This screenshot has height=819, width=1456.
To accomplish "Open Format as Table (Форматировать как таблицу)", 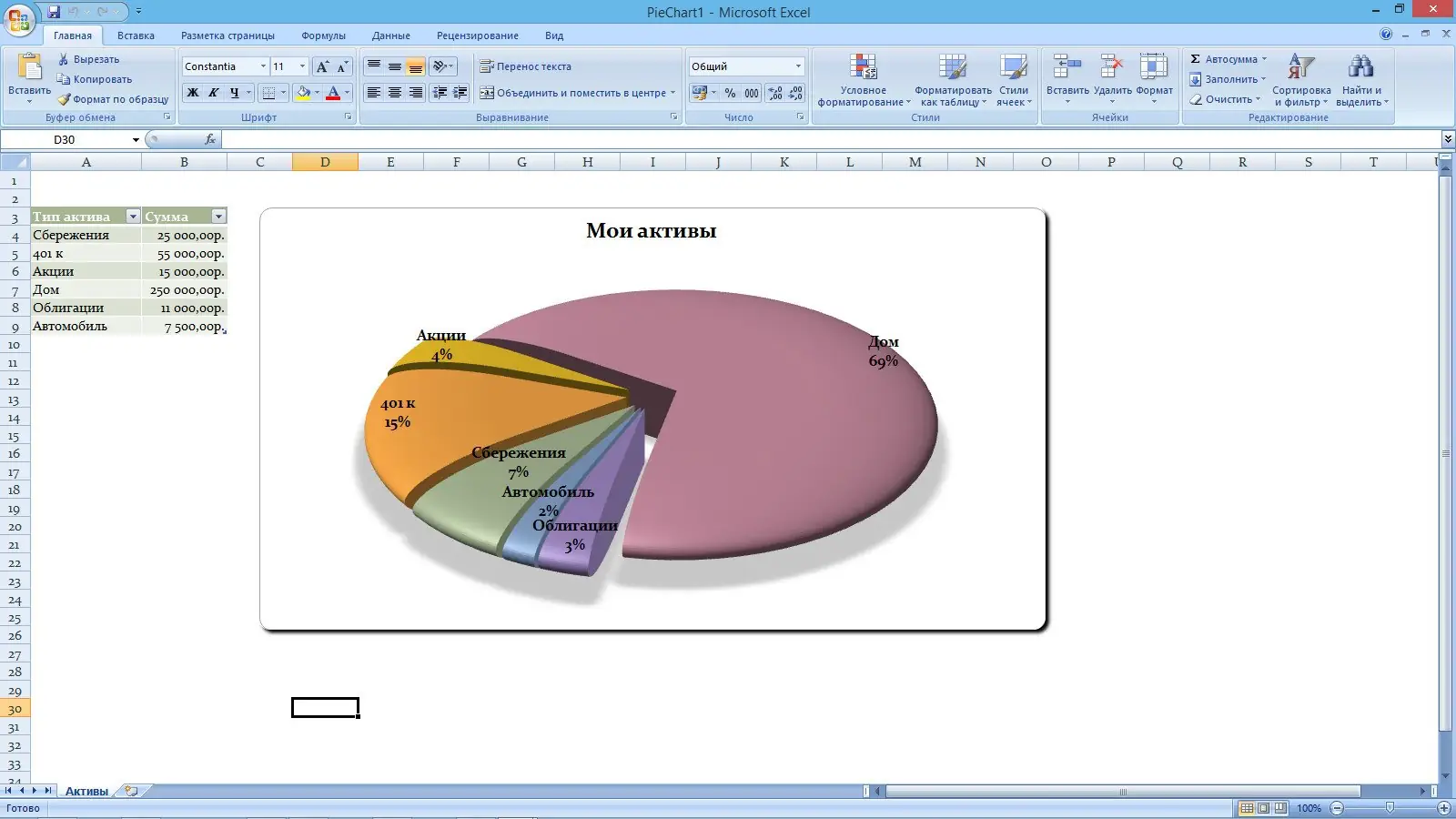I will point(953,80).
